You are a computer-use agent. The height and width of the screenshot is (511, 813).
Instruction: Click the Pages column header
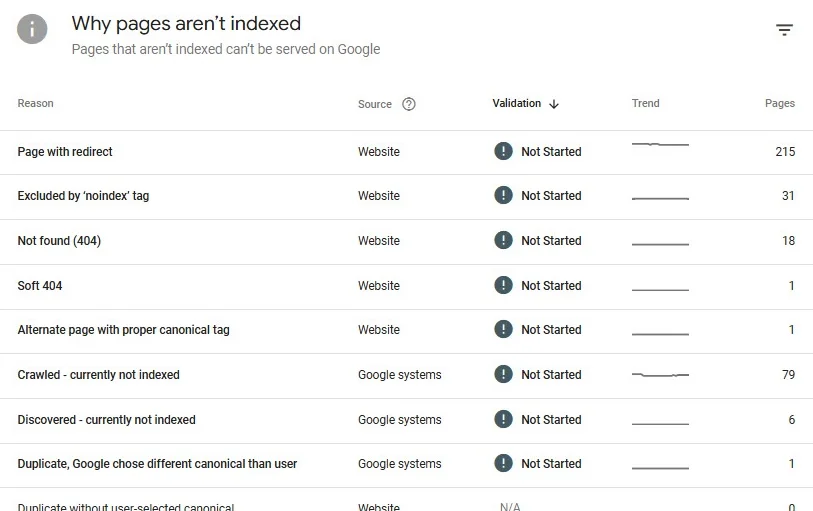tap(779, 104)
